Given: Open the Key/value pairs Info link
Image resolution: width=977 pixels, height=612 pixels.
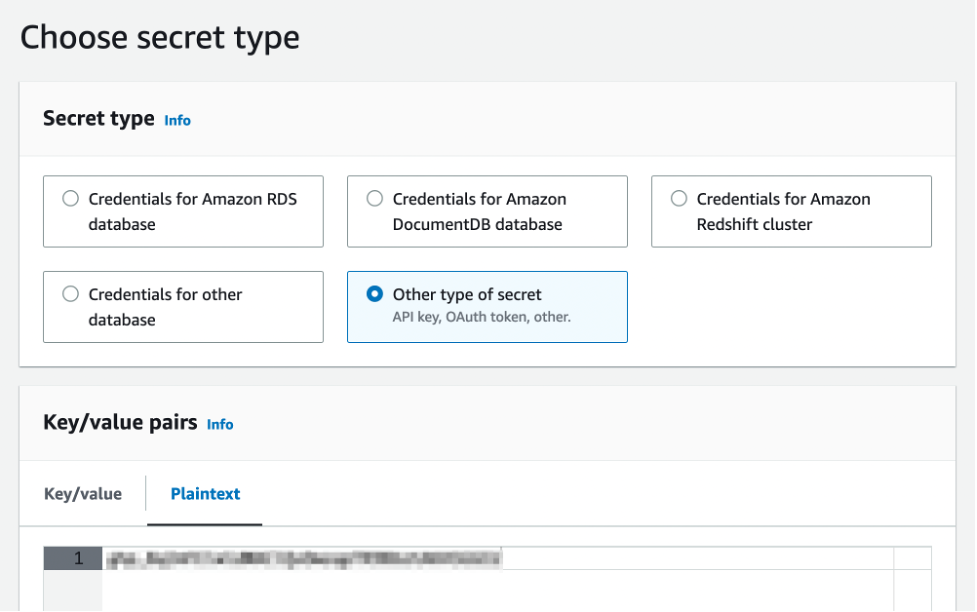Looking at the screenshot, I should (x=220, y=424).
